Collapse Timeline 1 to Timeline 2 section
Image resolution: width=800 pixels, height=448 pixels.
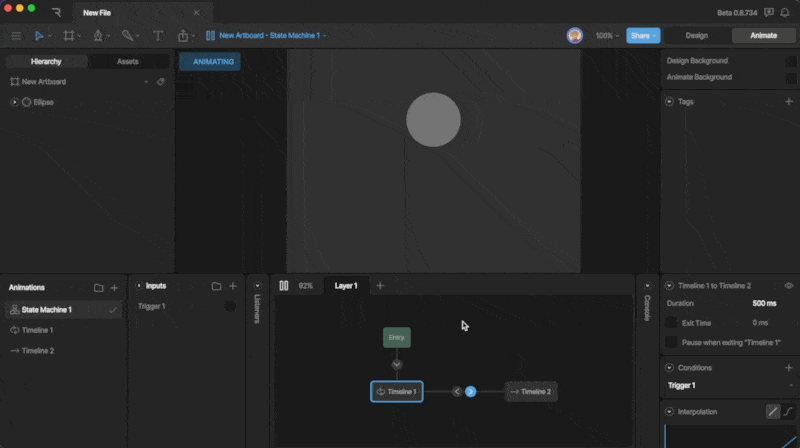[669, 286]
